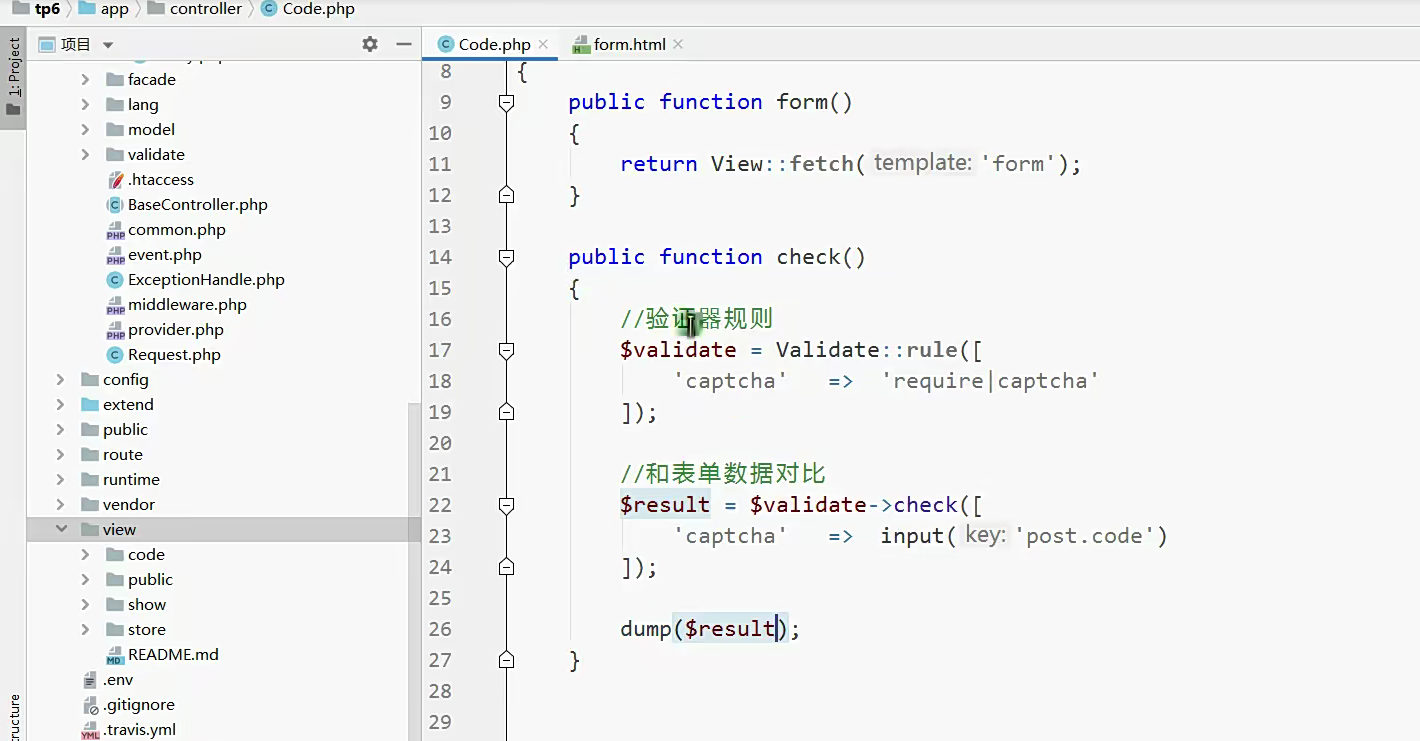Collapse the view folder
Viewport: 1420px width, 741px height.
(61, 529)
